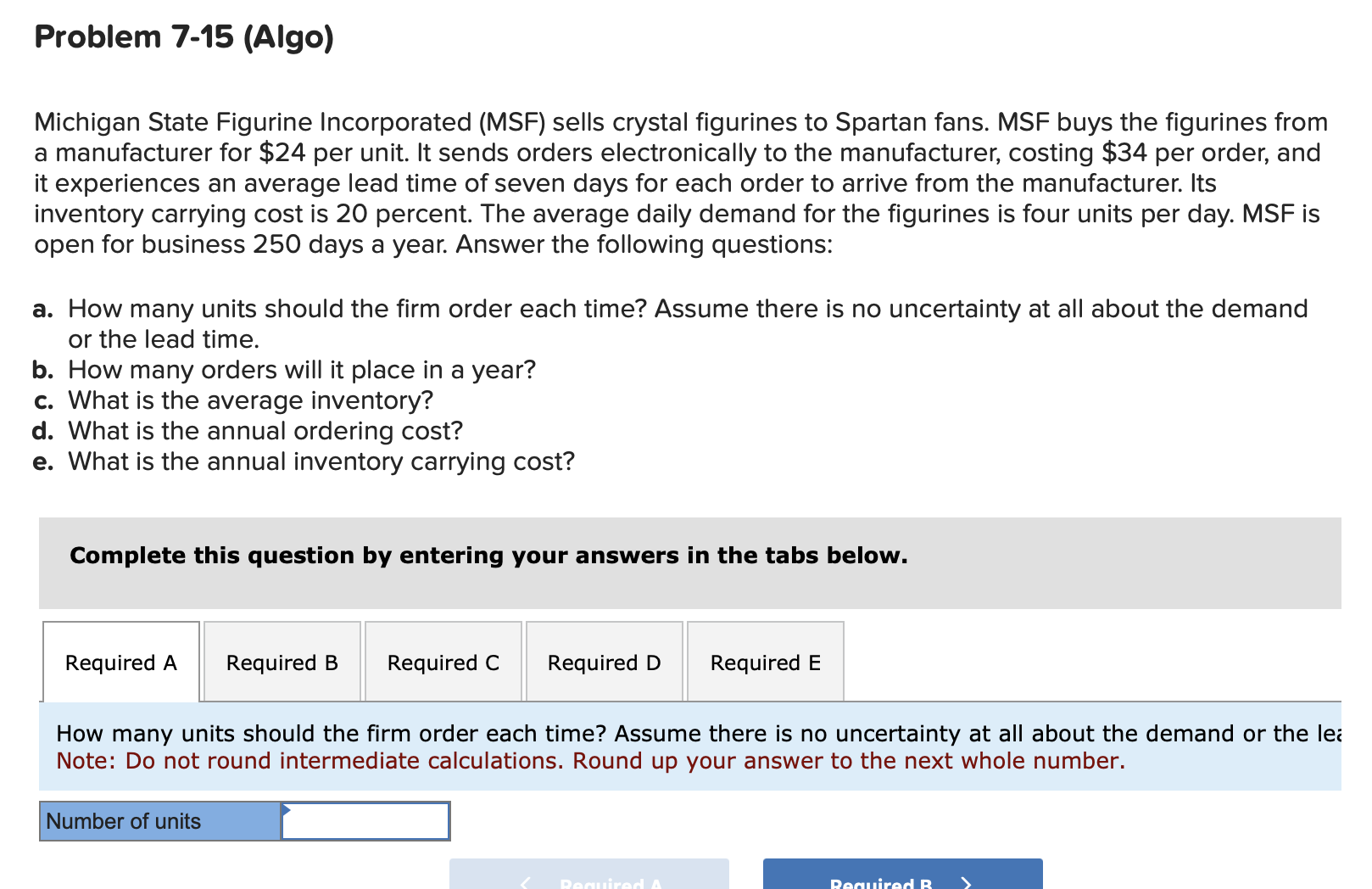
Task: Click the blue triangle marker in answer cell
Action: tap(287, 810)
